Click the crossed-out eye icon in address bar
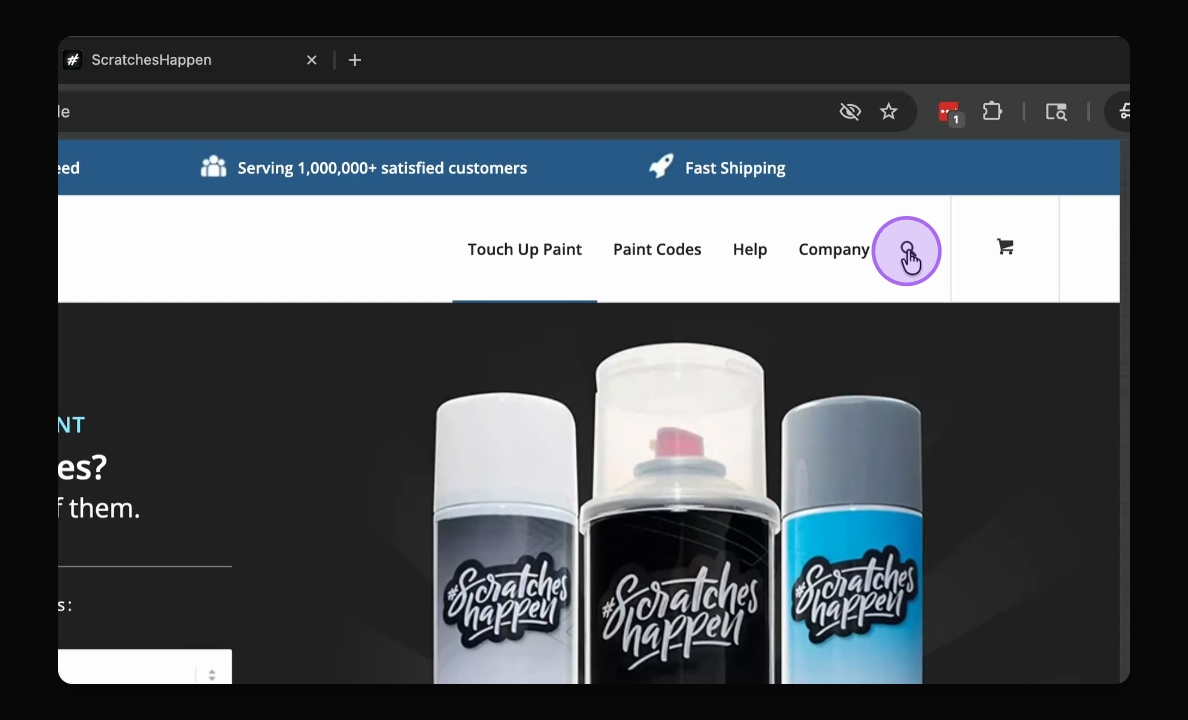Image resolution: width=1188 pixels, height=720 pixels. tap(850, 111)
